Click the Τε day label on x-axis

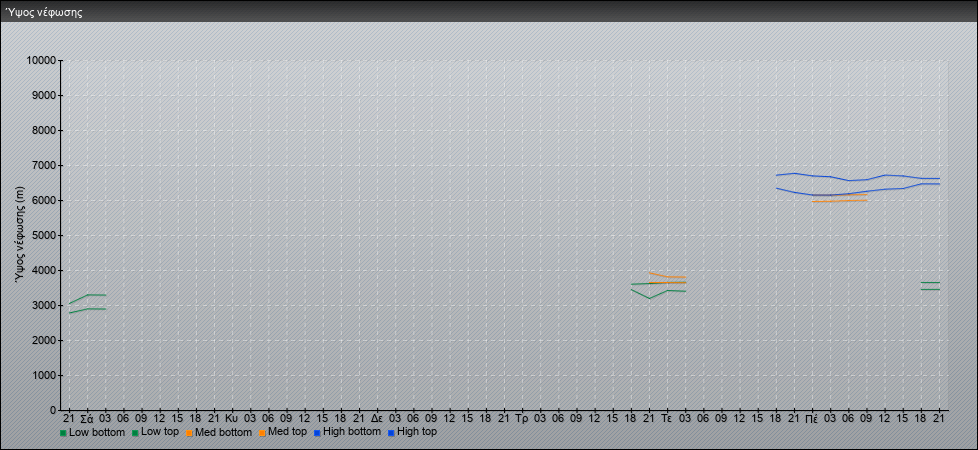pyautogui.click(x=667, y=418)
